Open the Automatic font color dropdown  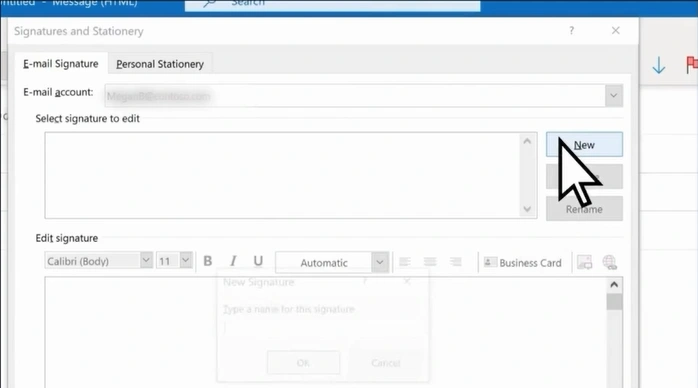(x=380, y=262)
